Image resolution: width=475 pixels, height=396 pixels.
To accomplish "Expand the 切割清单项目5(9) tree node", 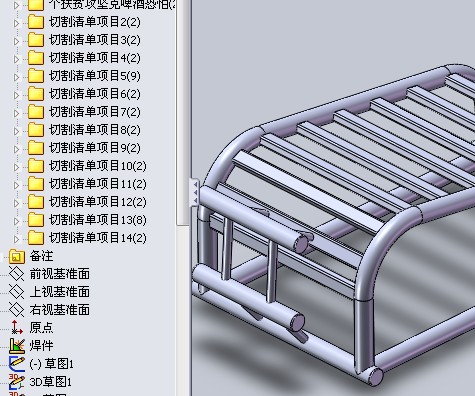I will [16, 77].
